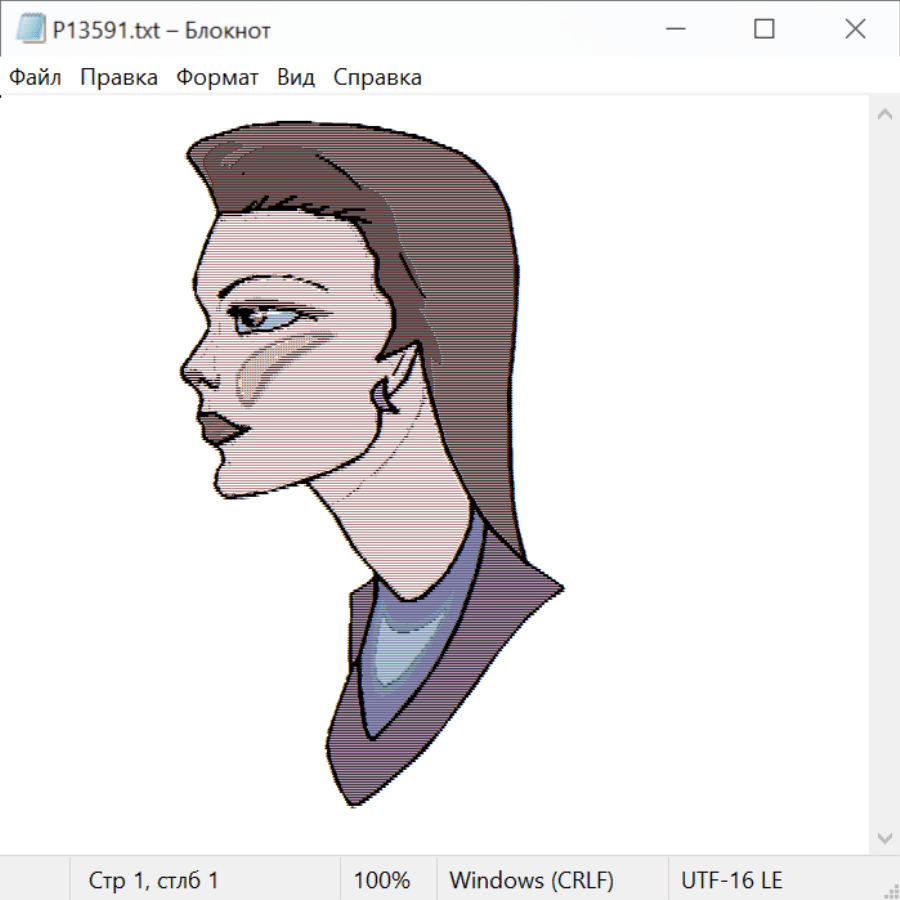Click the Стр 1, стлб 1 status field
This screenshot has width=900, height=900.
pyautogui.click(x=153, y=880)
